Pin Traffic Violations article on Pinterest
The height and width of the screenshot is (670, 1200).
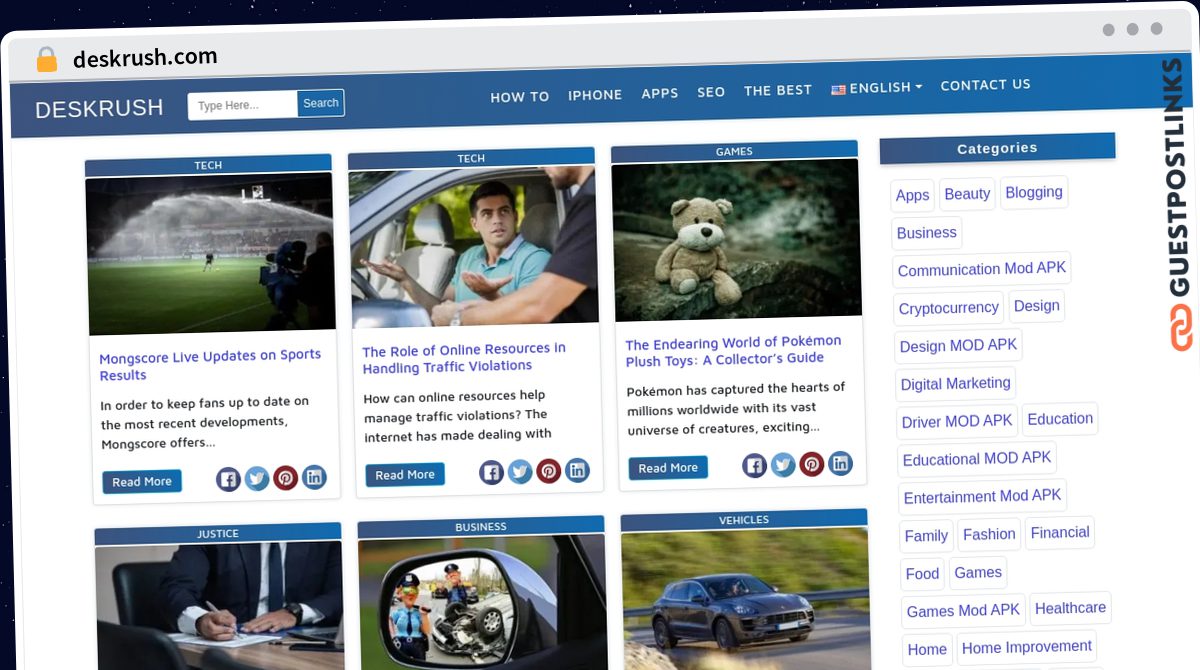pyautogui.click(x=549, y=470)
